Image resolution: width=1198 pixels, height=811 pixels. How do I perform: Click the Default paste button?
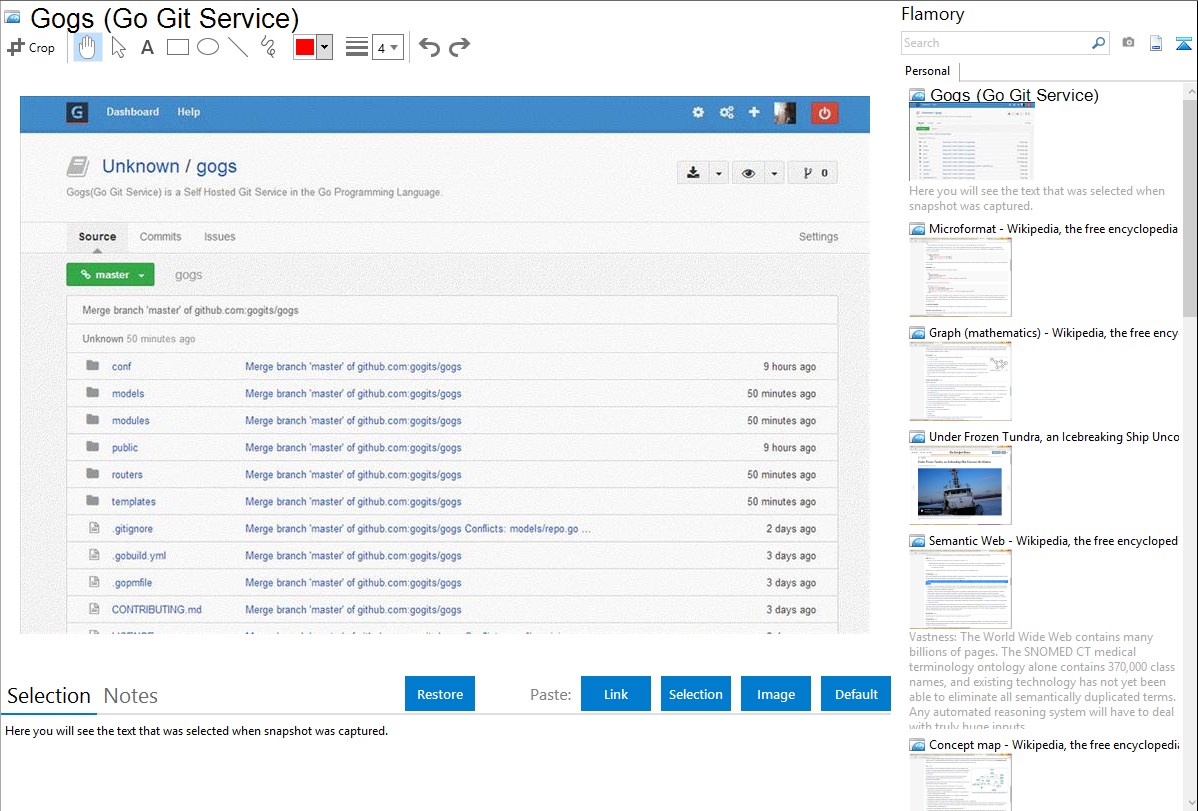[x=856, y=694]
